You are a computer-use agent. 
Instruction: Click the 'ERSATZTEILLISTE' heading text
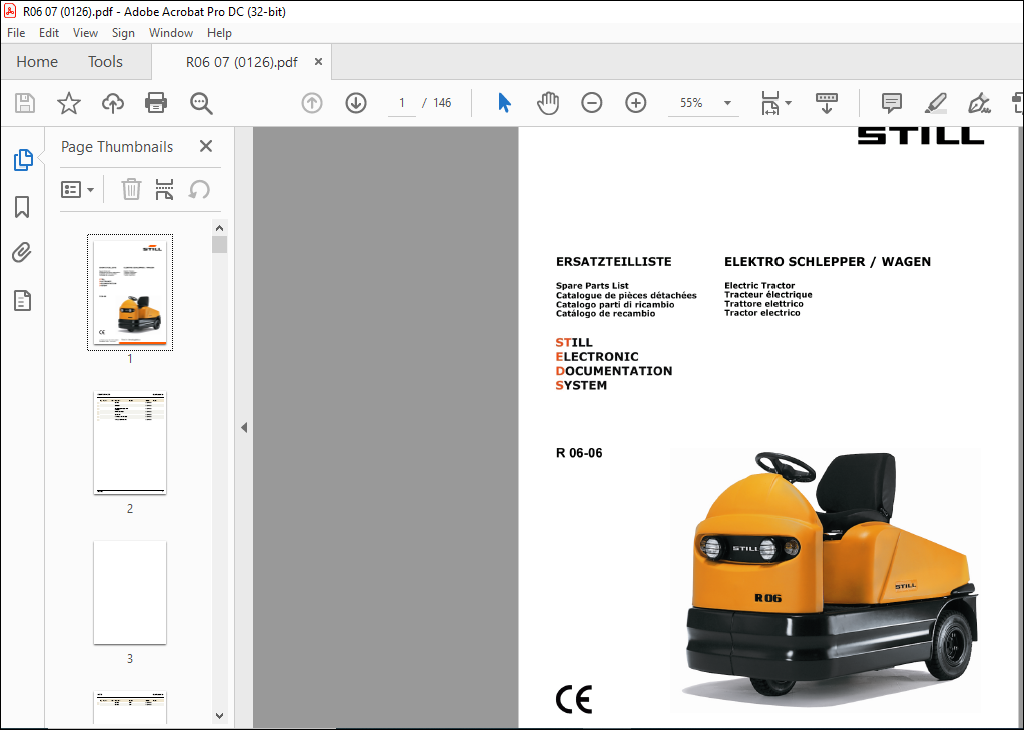[x=613, y=262]
